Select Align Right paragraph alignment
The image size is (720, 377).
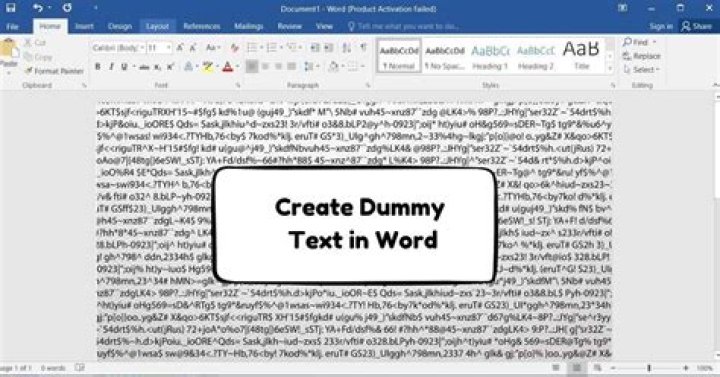point(278,67)
